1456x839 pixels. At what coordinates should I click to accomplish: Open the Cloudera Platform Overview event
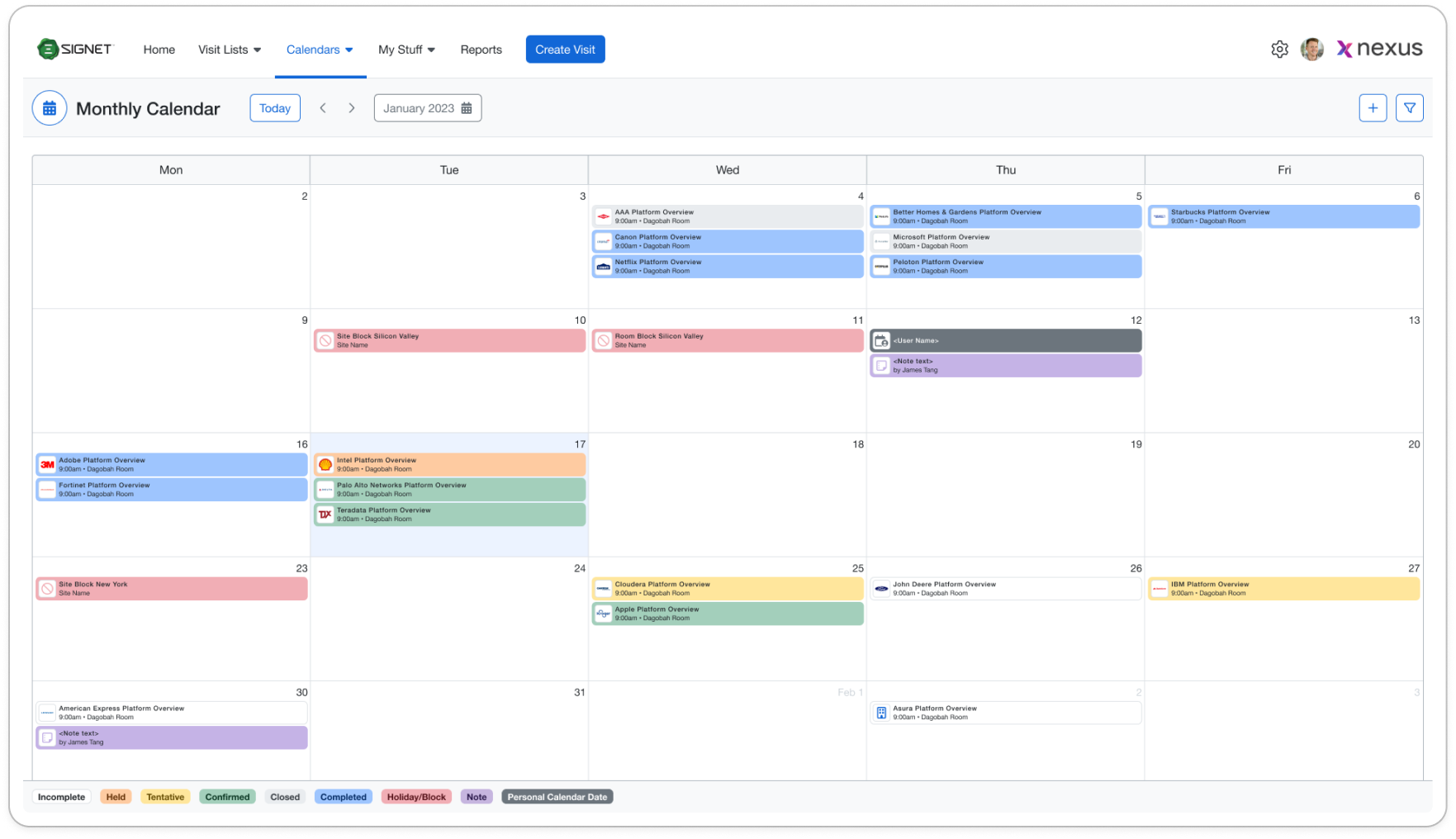pyautogui.click(x=728, y=589)
